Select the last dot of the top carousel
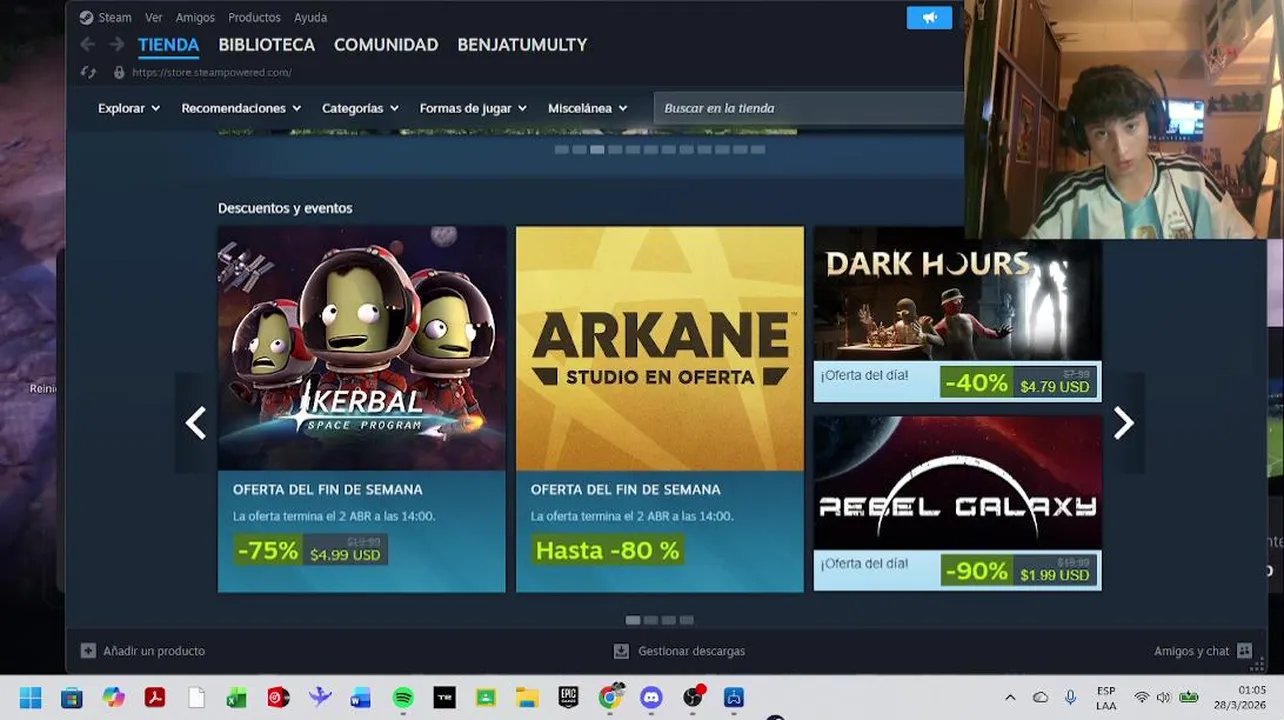The width and height of the screenshot is (1284, 720). [758, 149]
